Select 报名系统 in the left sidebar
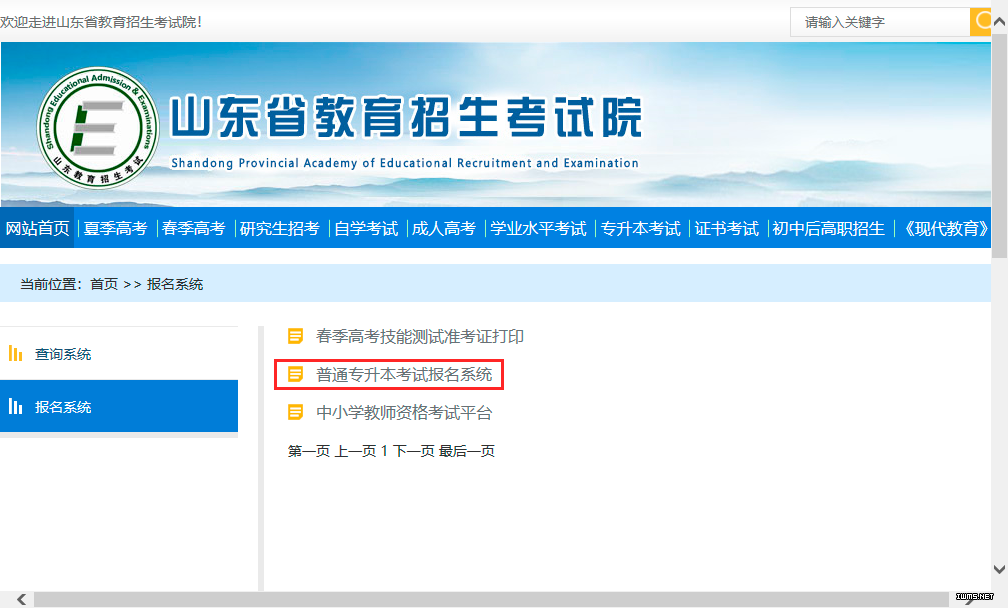1008x608 pixels. (x=119, y=406)
